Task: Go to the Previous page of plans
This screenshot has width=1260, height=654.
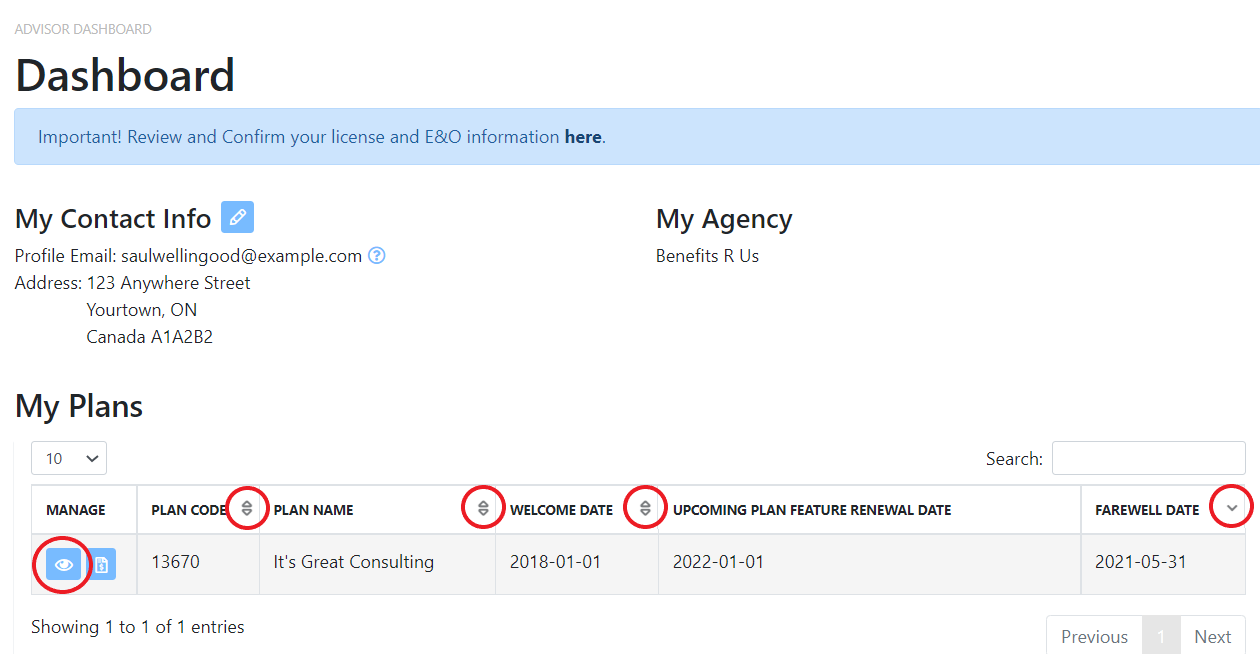Action: [1094, 636]
